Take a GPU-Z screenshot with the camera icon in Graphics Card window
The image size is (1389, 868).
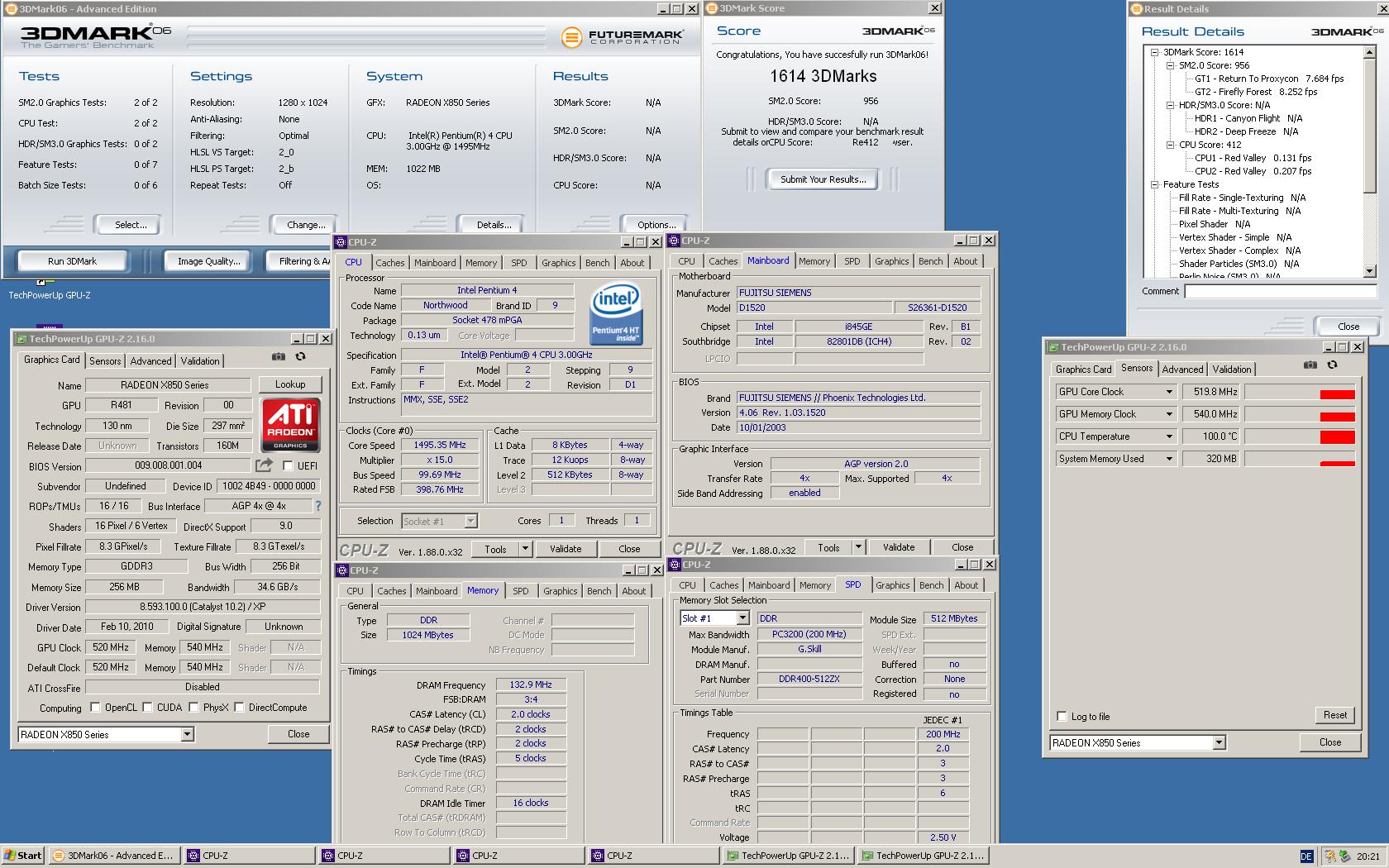pyautogui.click(x=279, y=356)
